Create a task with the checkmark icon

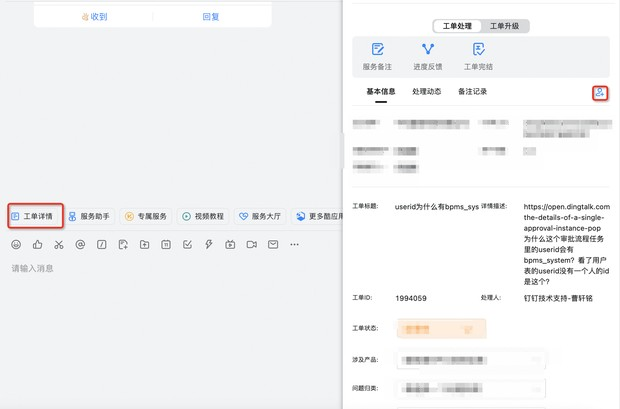tap(187, 245)
